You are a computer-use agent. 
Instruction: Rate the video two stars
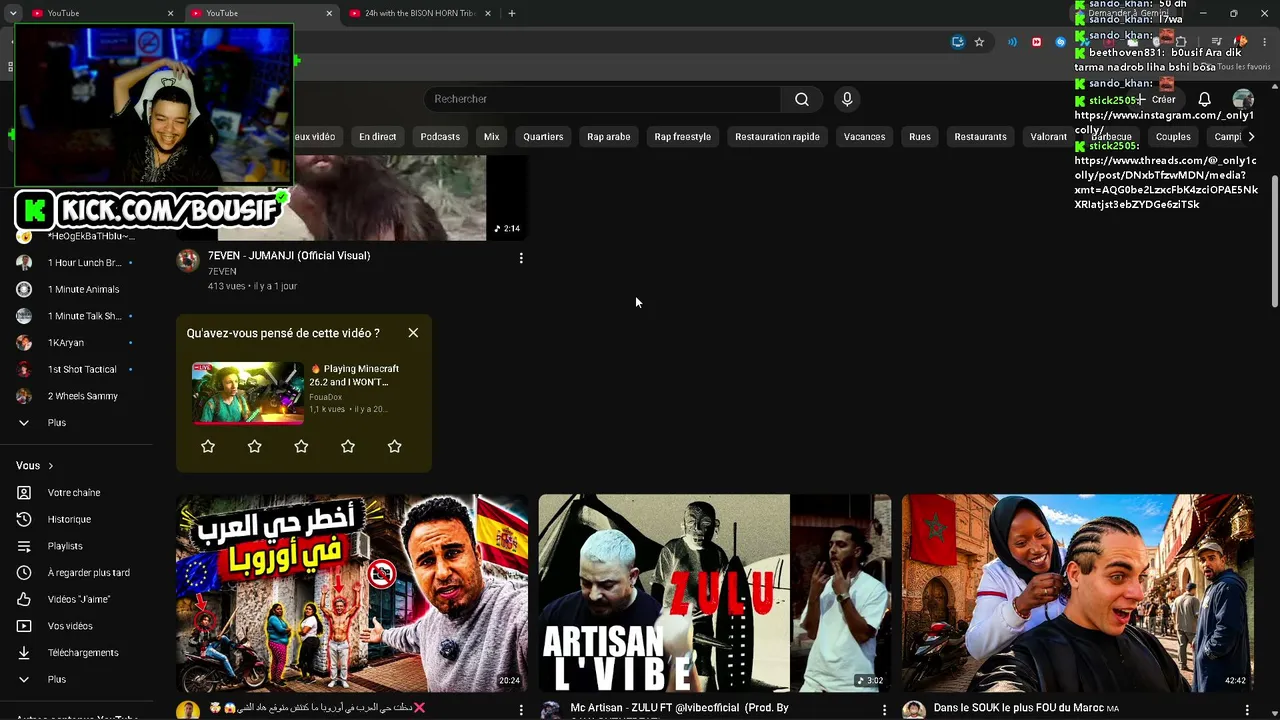click(255, 446)
